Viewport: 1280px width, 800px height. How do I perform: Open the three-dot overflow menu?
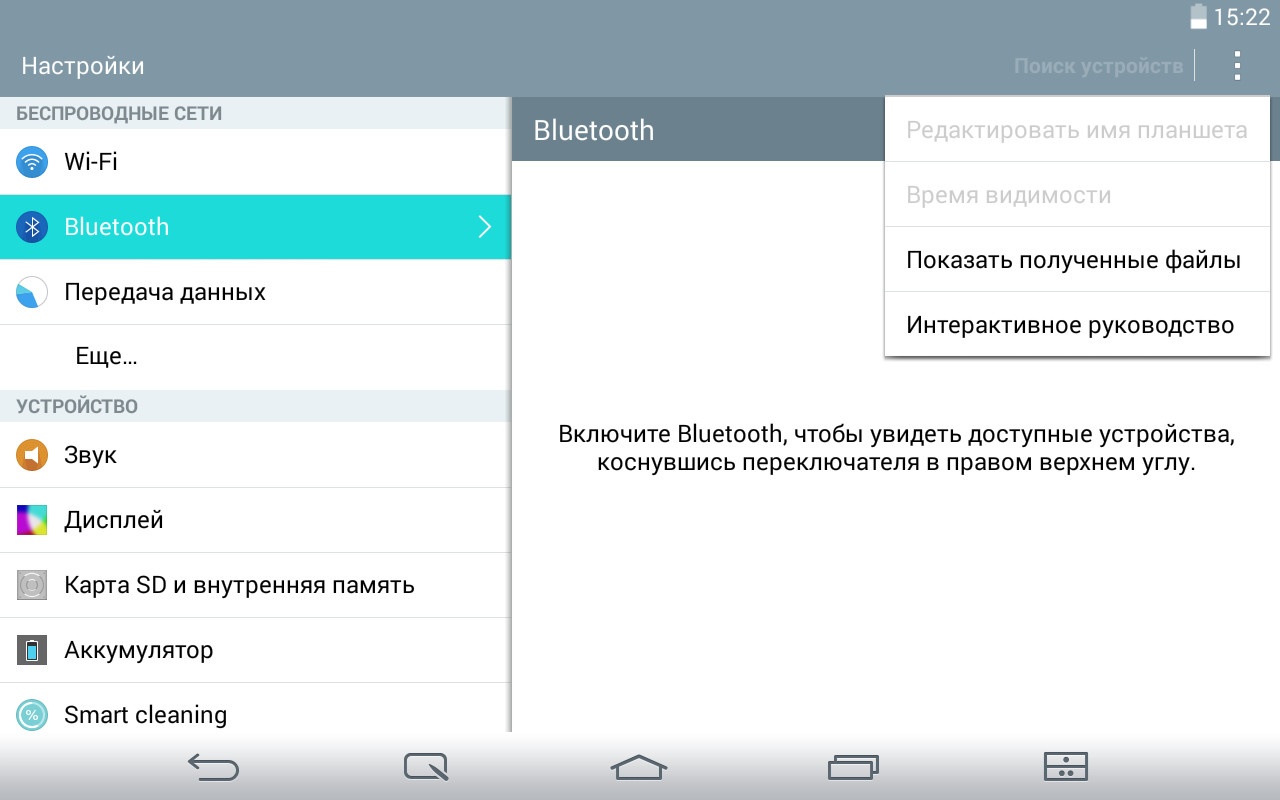coord(1237,66)
